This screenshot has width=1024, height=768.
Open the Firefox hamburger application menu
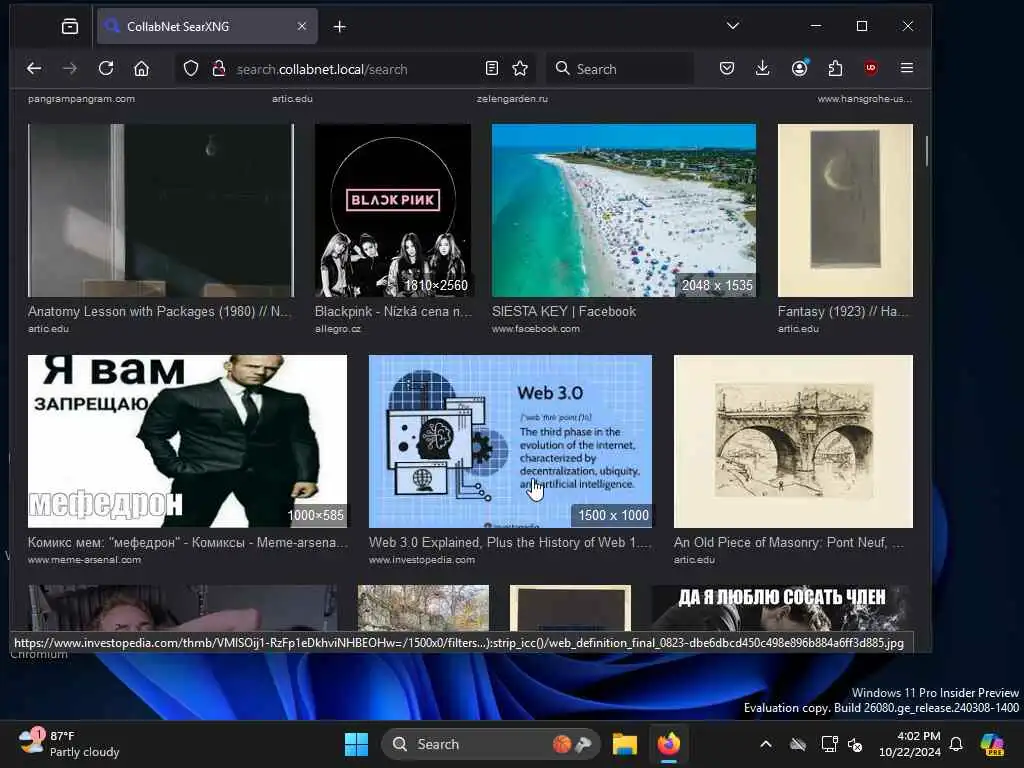click(x=906, y=69)
